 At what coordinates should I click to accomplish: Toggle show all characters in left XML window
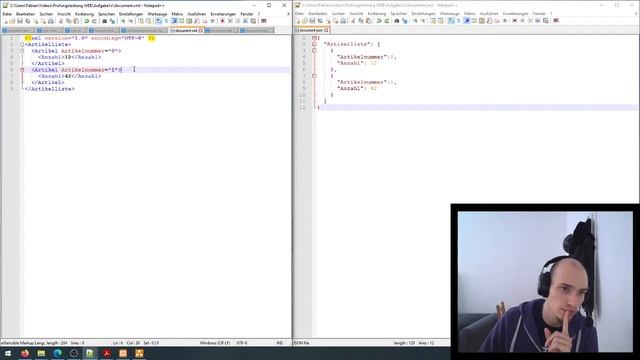167,21
